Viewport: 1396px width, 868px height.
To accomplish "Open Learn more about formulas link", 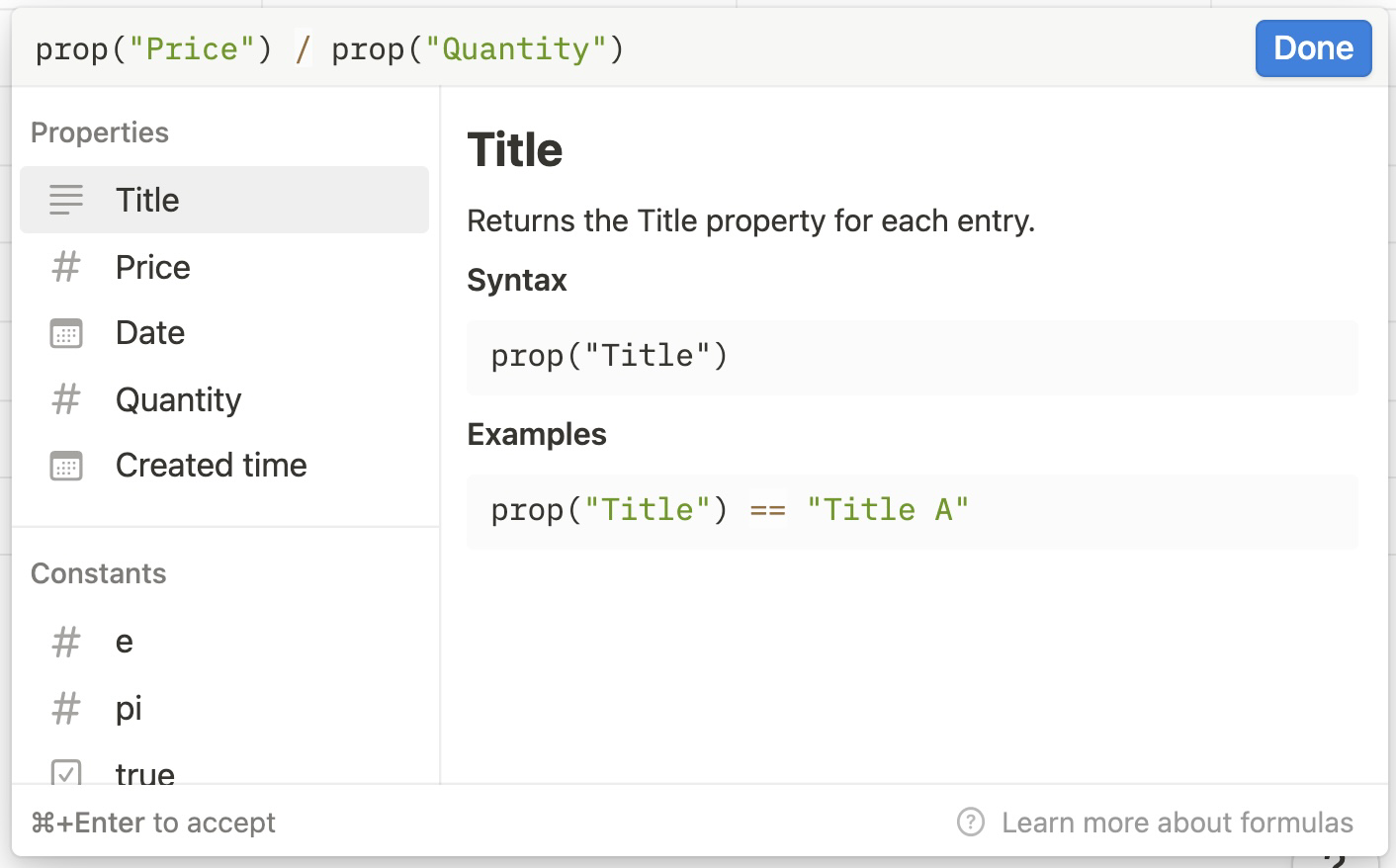I will click(1177, 822).
